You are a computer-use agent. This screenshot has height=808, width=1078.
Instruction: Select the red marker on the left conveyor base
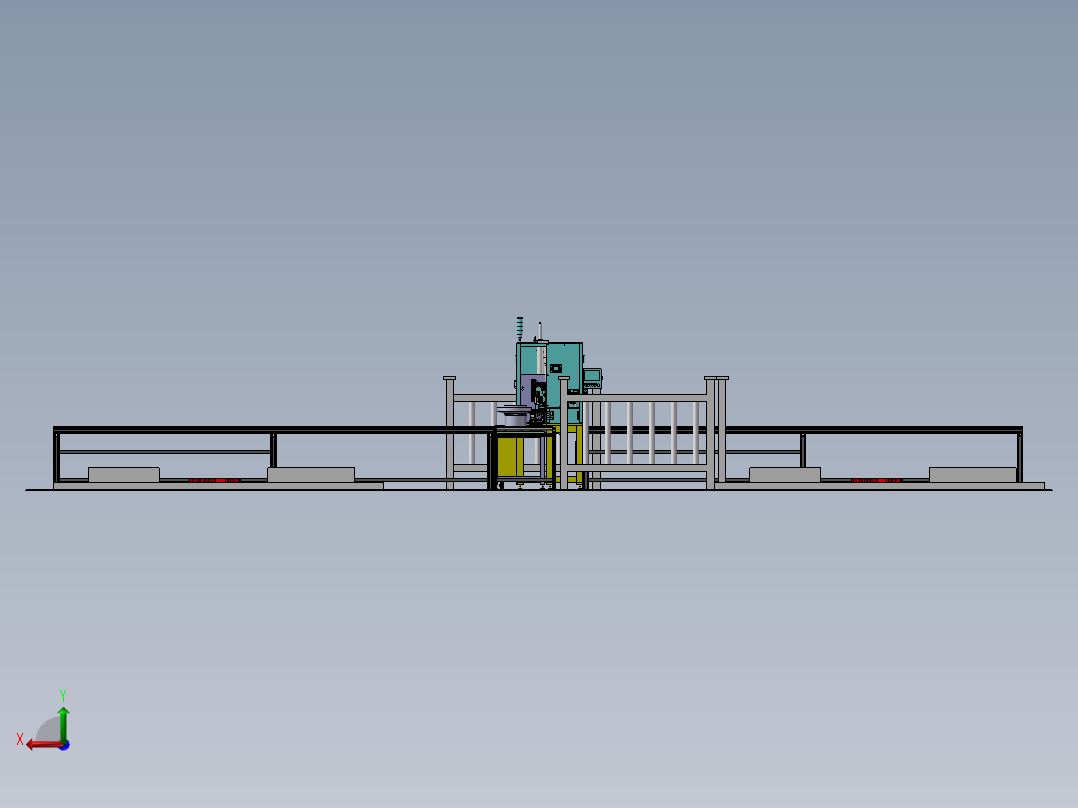(214, 480)
